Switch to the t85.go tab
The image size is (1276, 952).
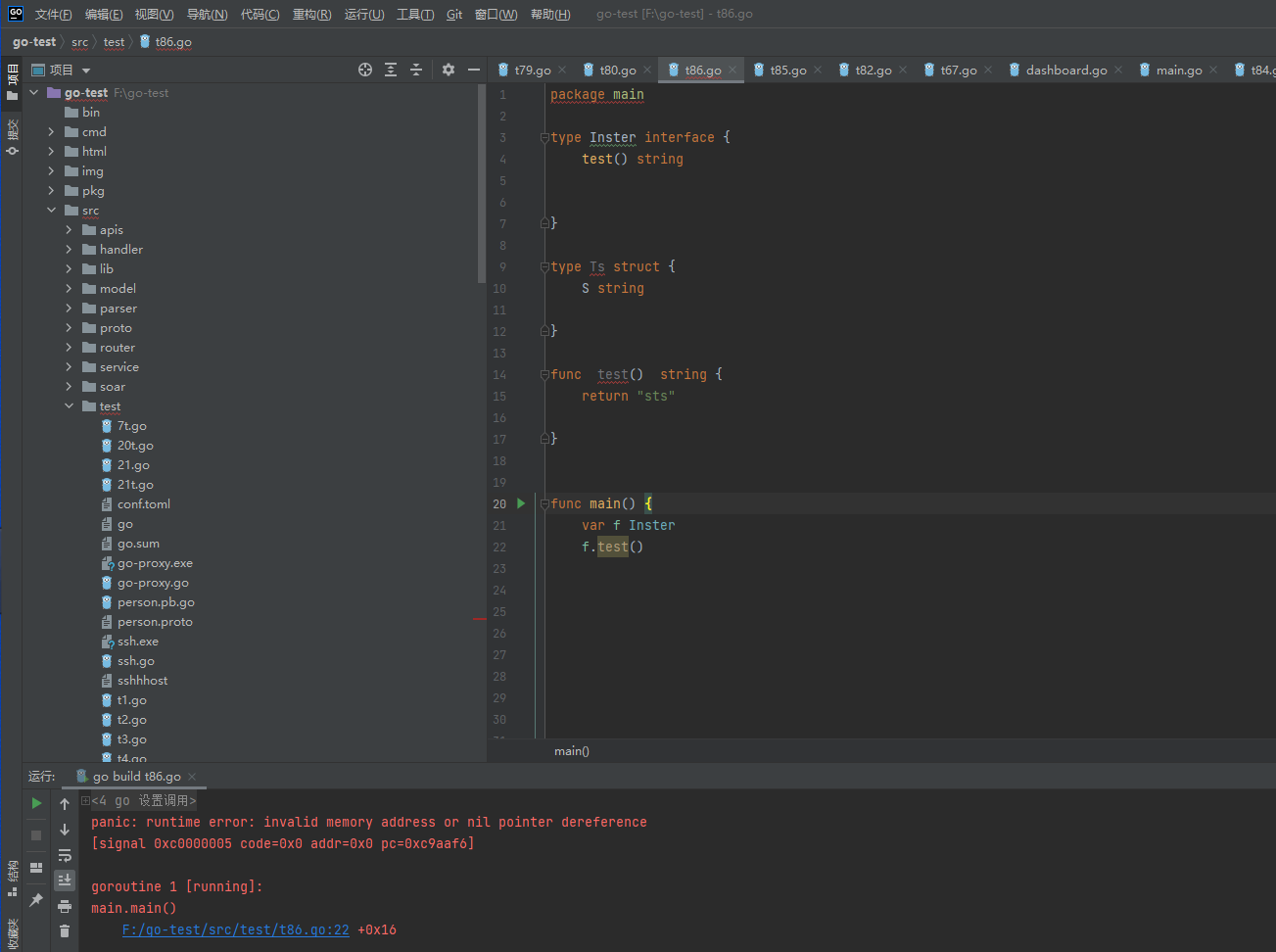coord(787,70)
